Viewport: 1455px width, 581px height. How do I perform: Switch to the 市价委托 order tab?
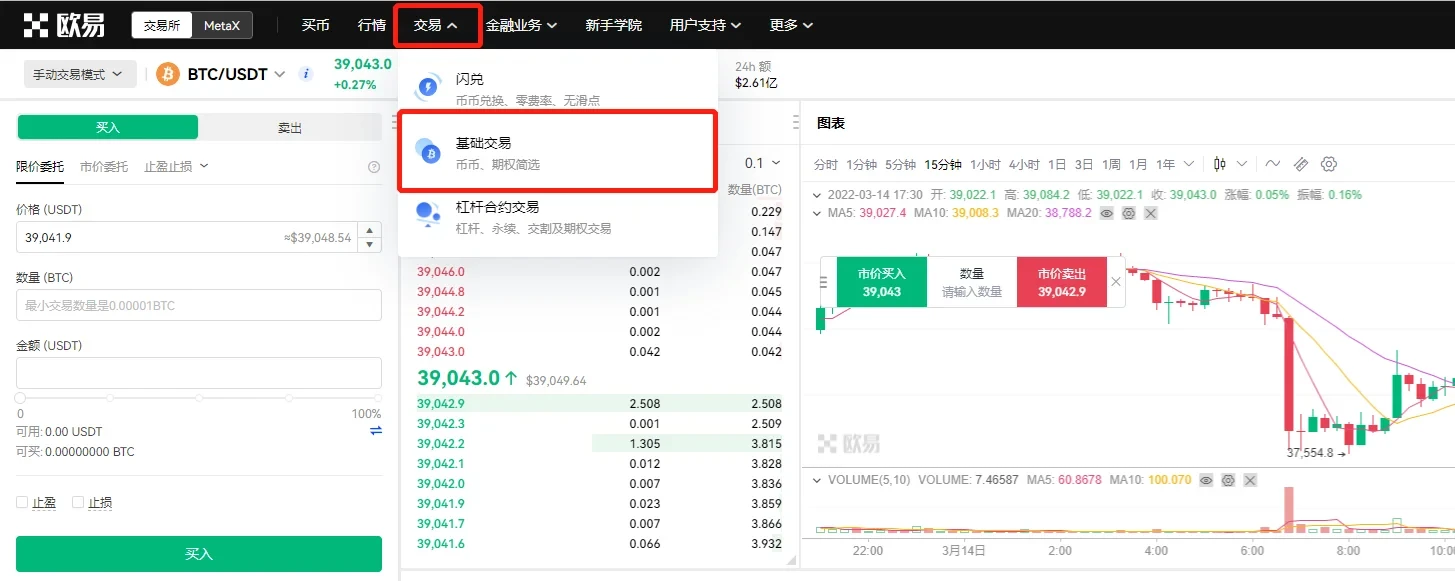point(104,167)
